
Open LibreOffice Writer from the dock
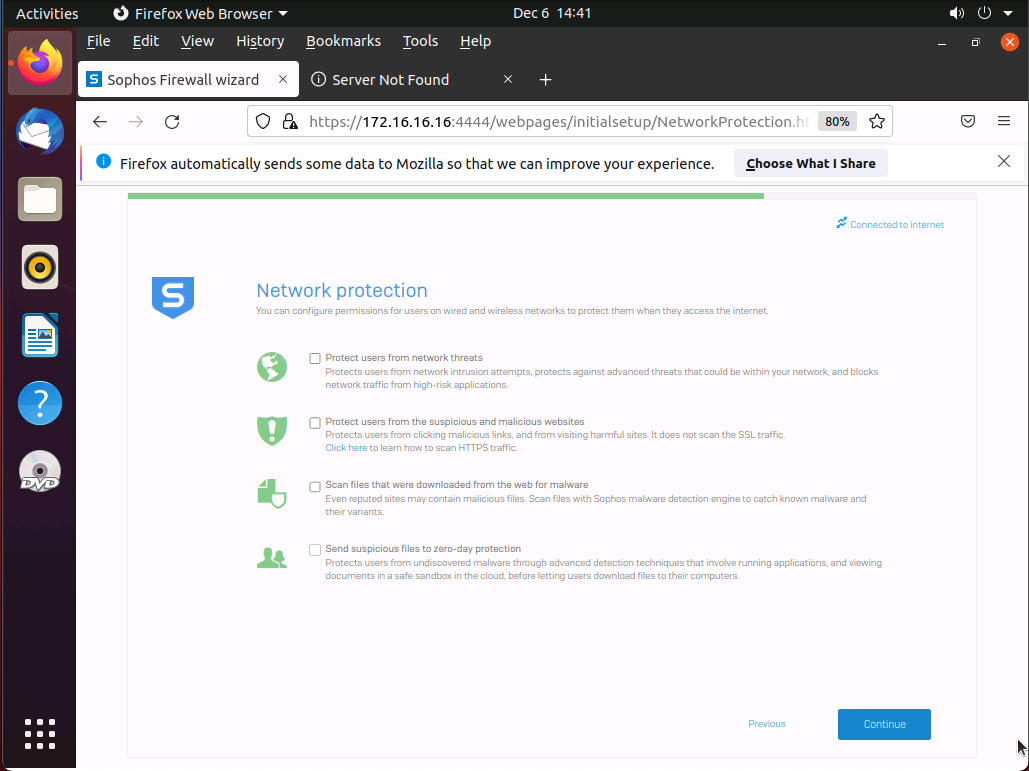click(x=40, y=336)
